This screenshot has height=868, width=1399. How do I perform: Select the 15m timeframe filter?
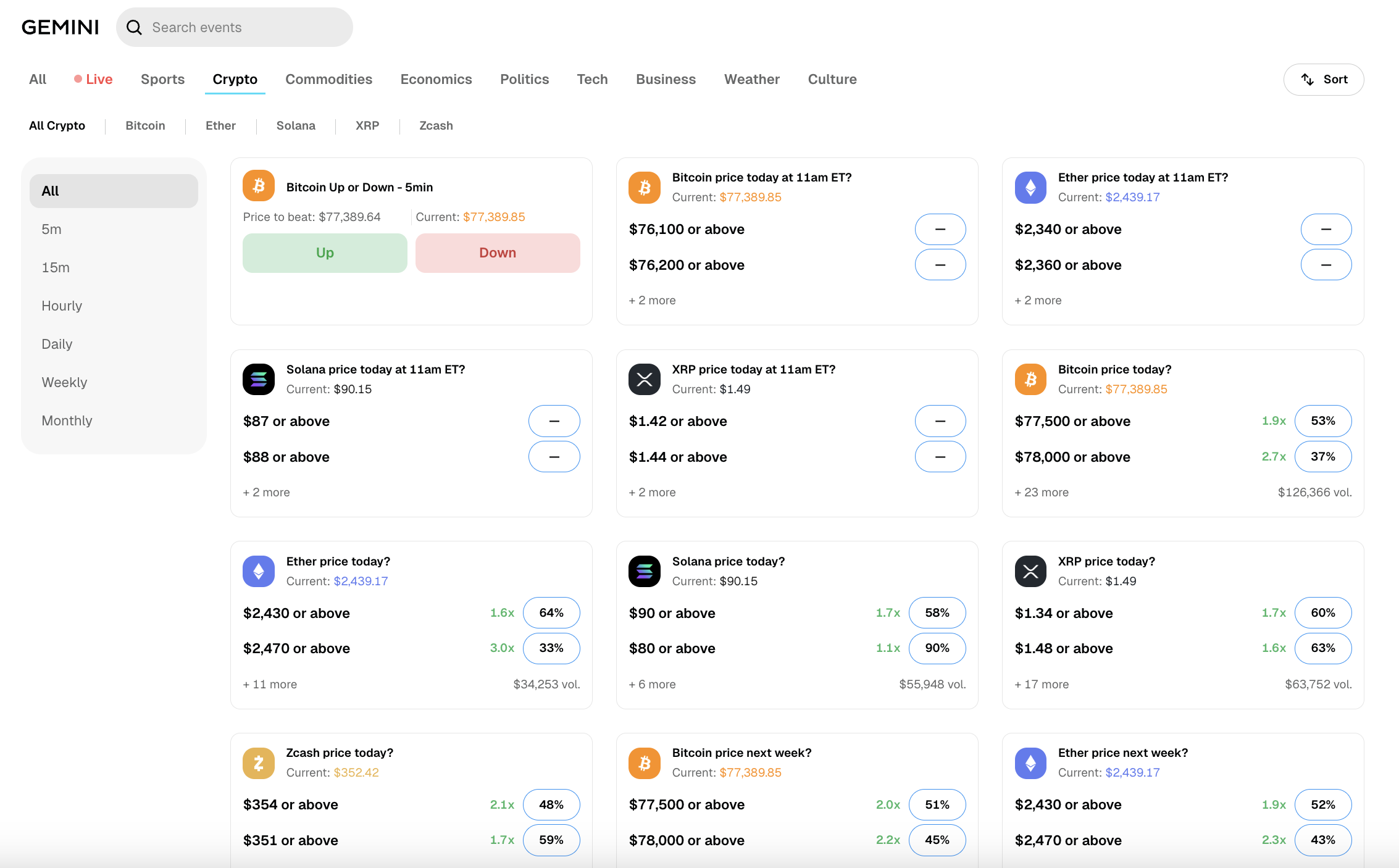pyautogui.click(x=114, y=267)
